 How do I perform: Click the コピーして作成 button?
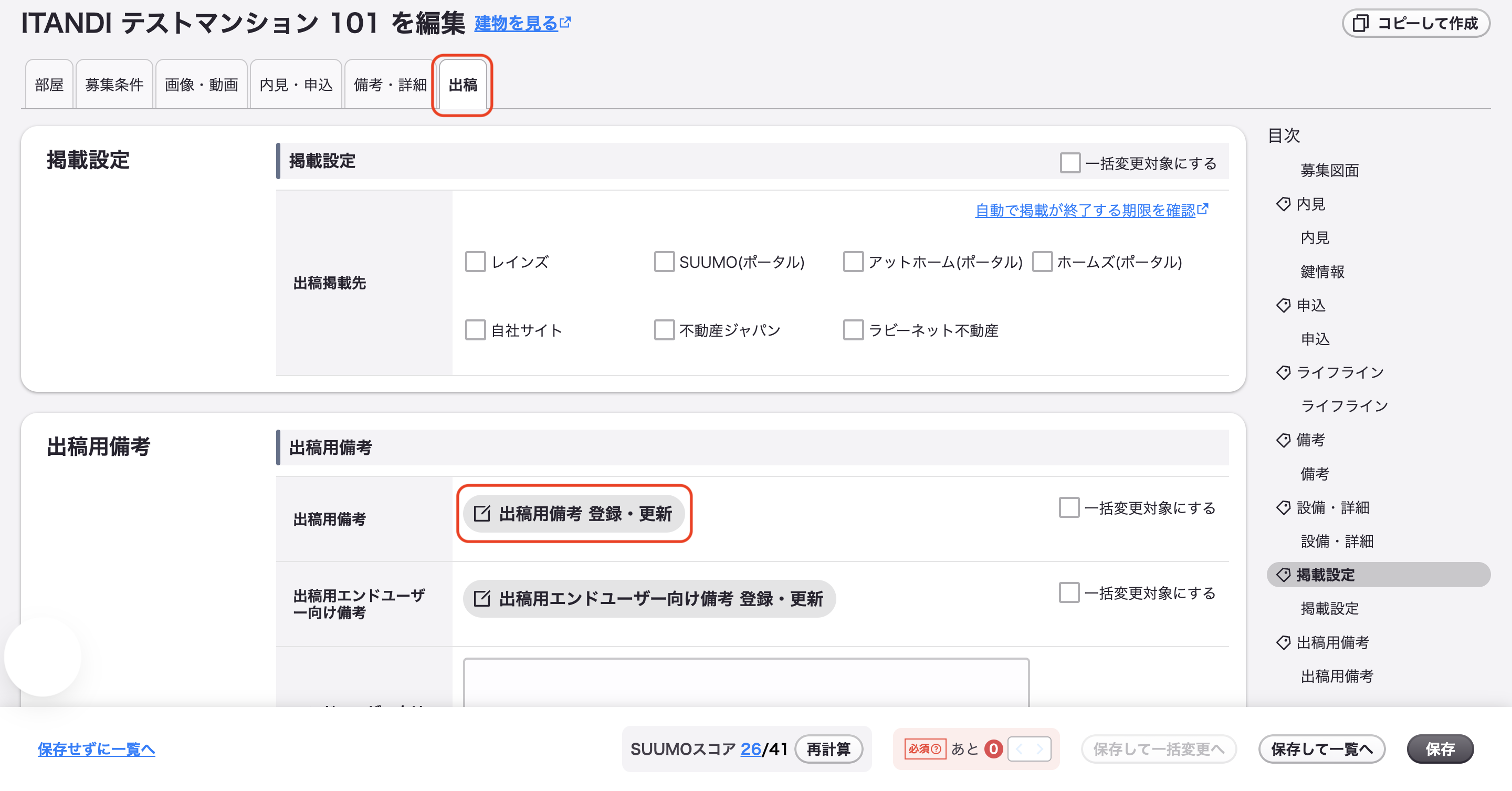1416,24
